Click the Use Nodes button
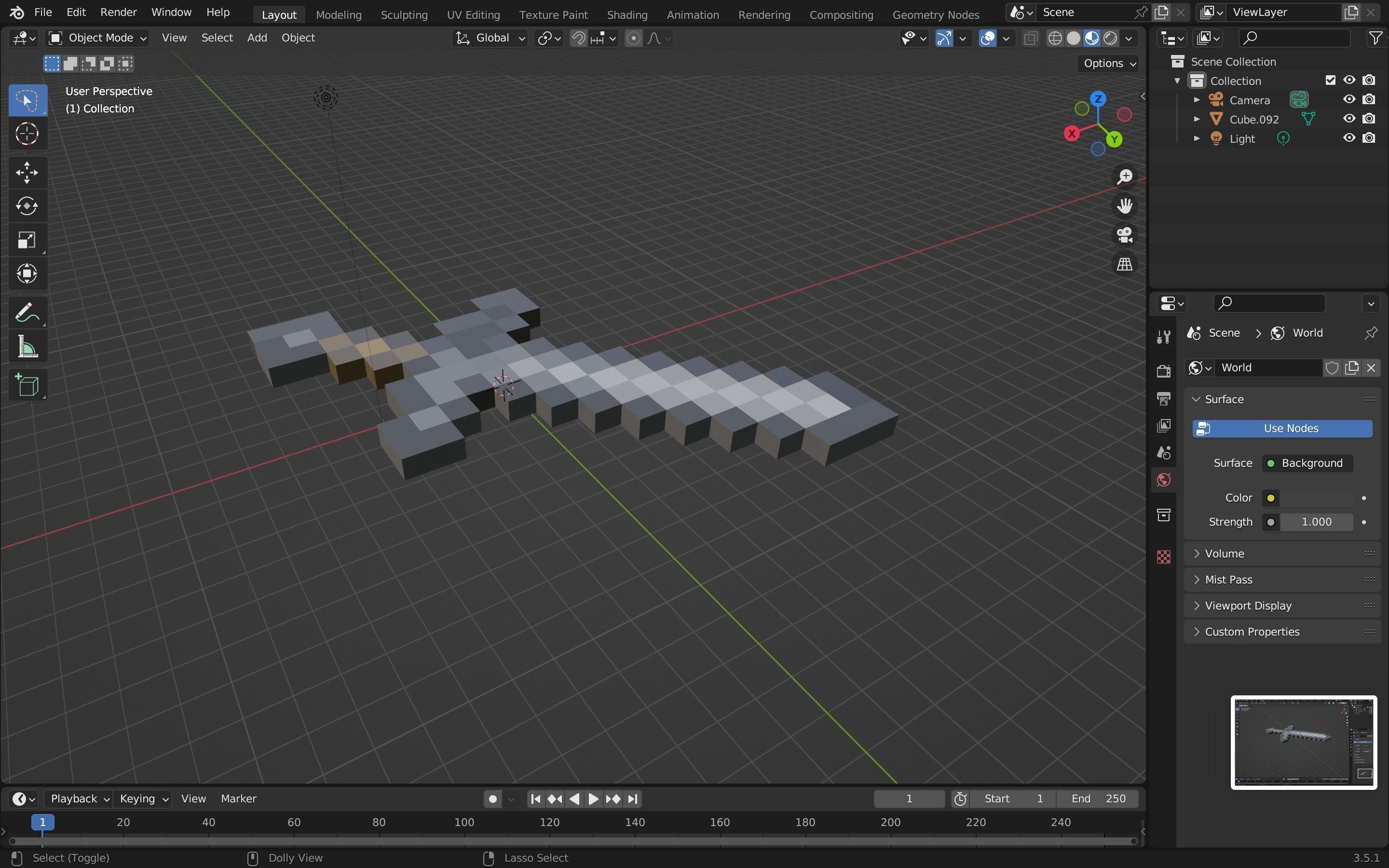This screenshot has height=868, width=1389. [x=1282, y=429]
